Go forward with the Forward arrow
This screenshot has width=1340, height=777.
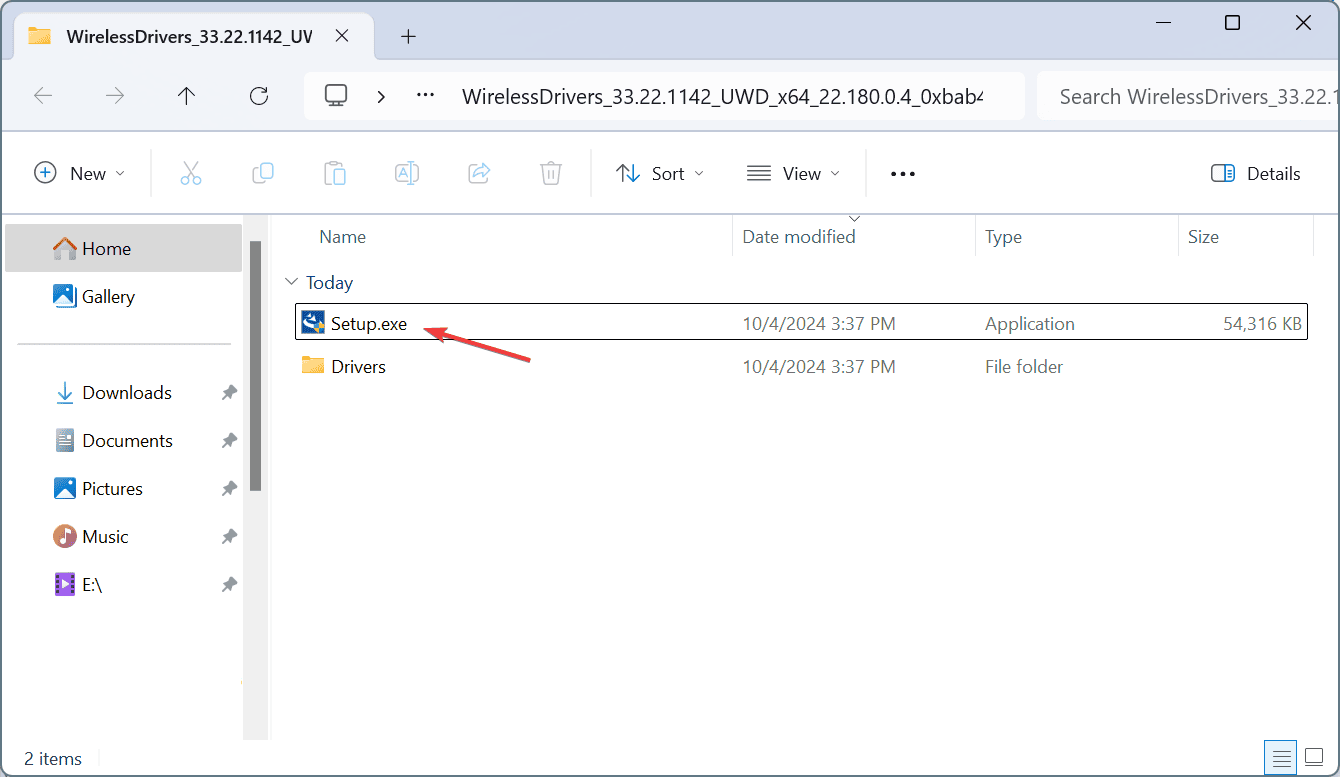coord(115,96)
